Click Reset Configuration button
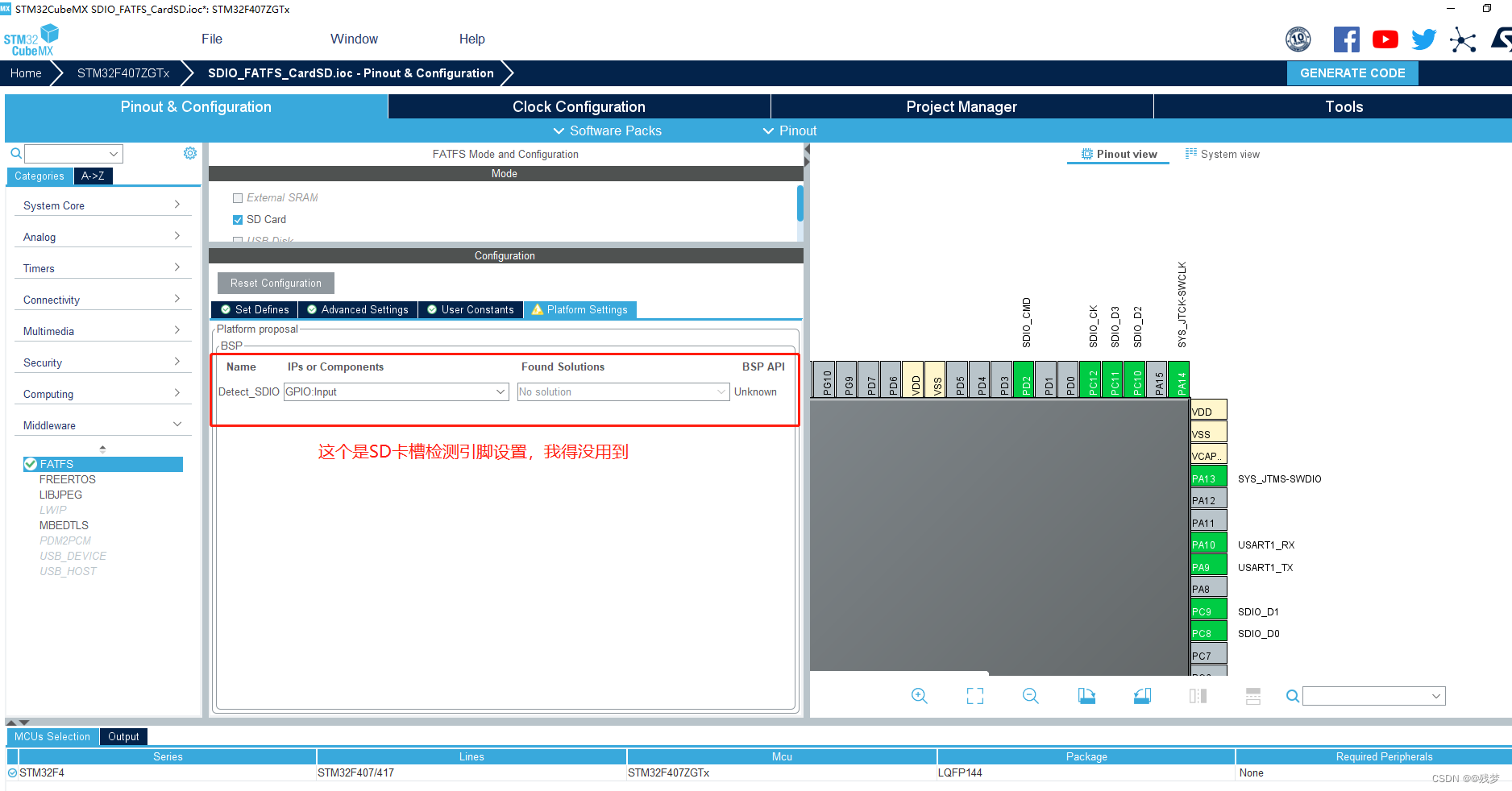The image size is (1512, 791). (x=276, y=283)
